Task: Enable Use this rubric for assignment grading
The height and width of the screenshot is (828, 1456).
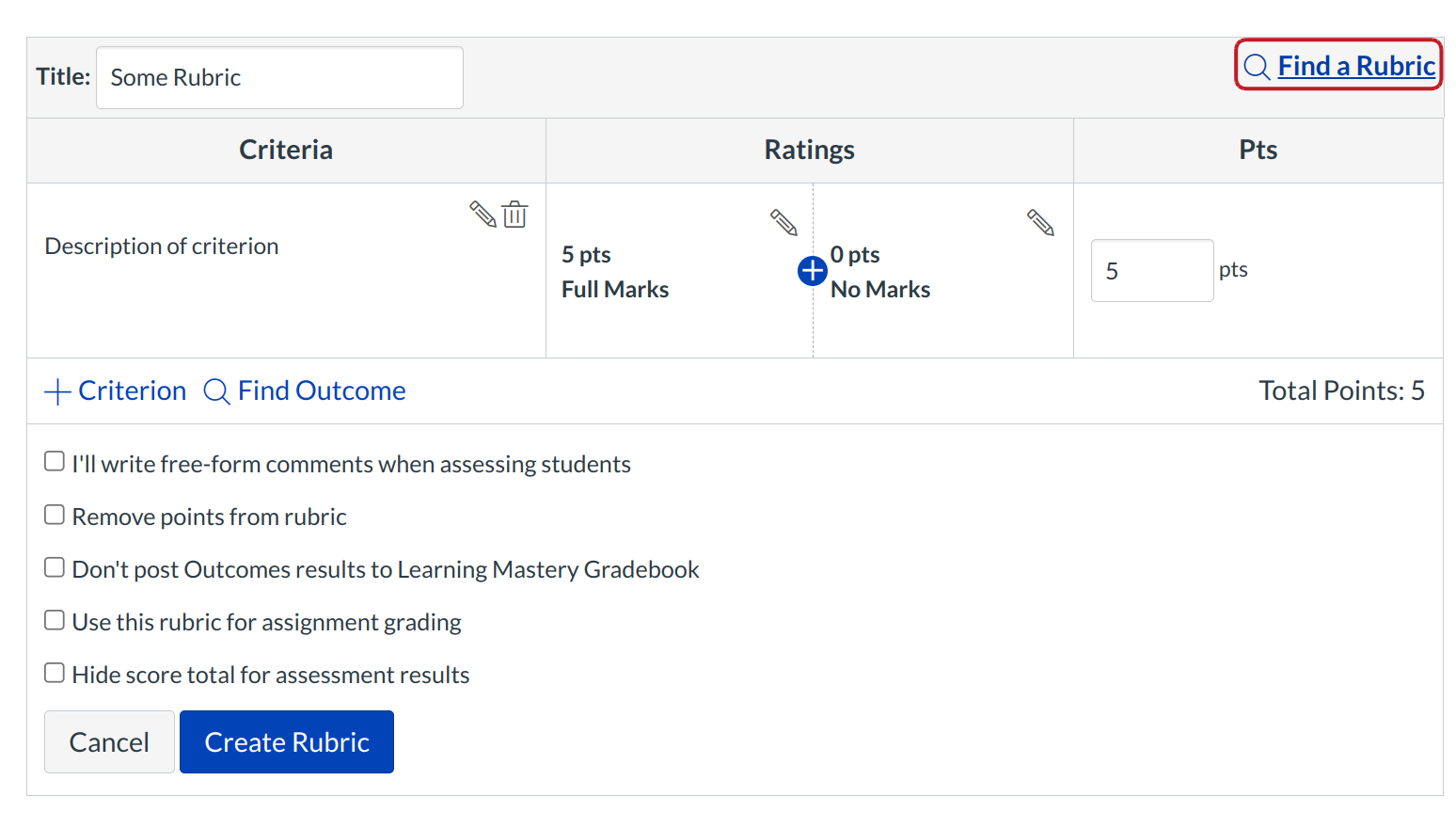Action: click(x=55, y=620)
